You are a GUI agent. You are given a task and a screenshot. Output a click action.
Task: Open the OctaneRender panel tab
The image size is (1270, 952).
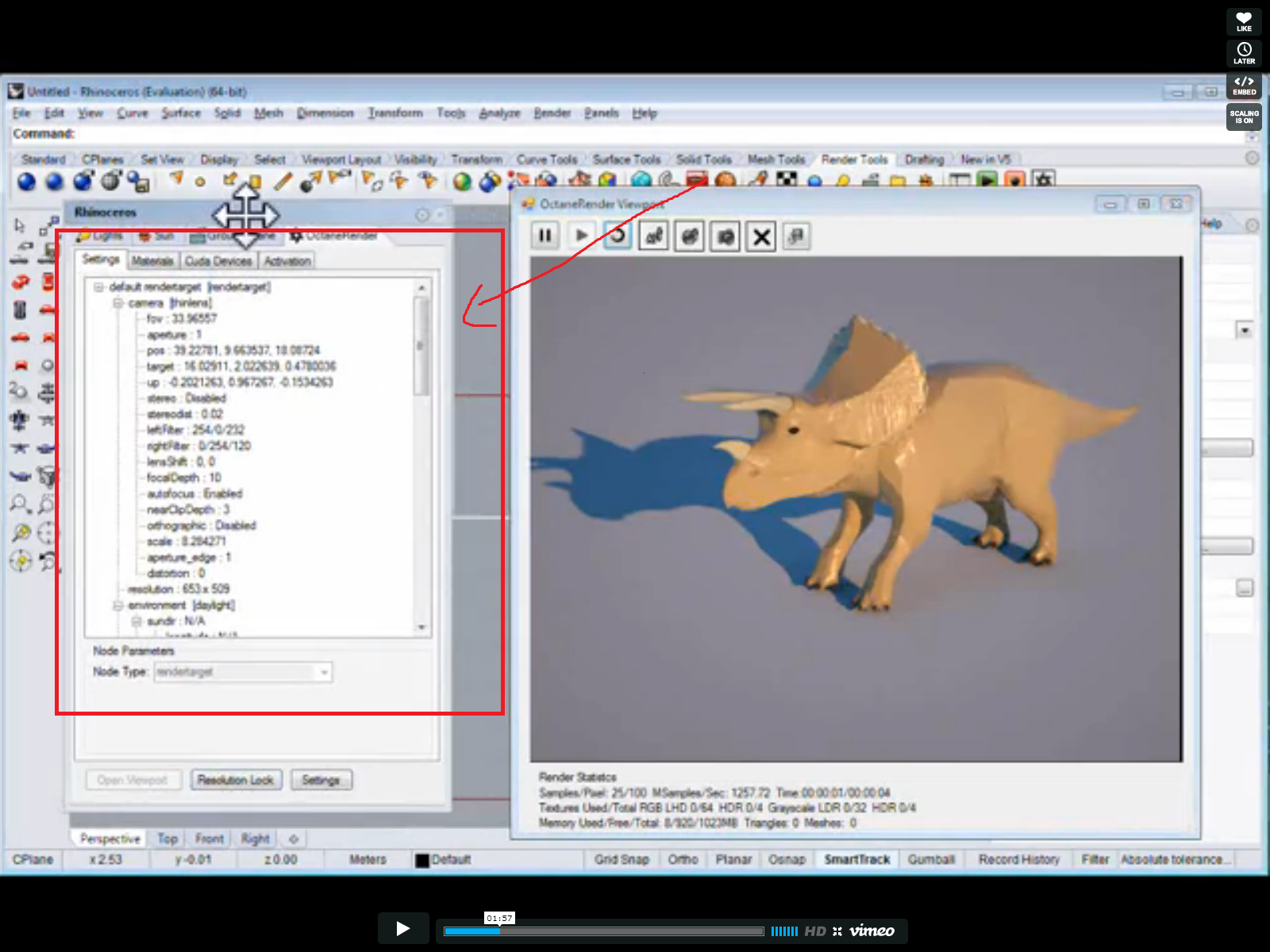333,236
